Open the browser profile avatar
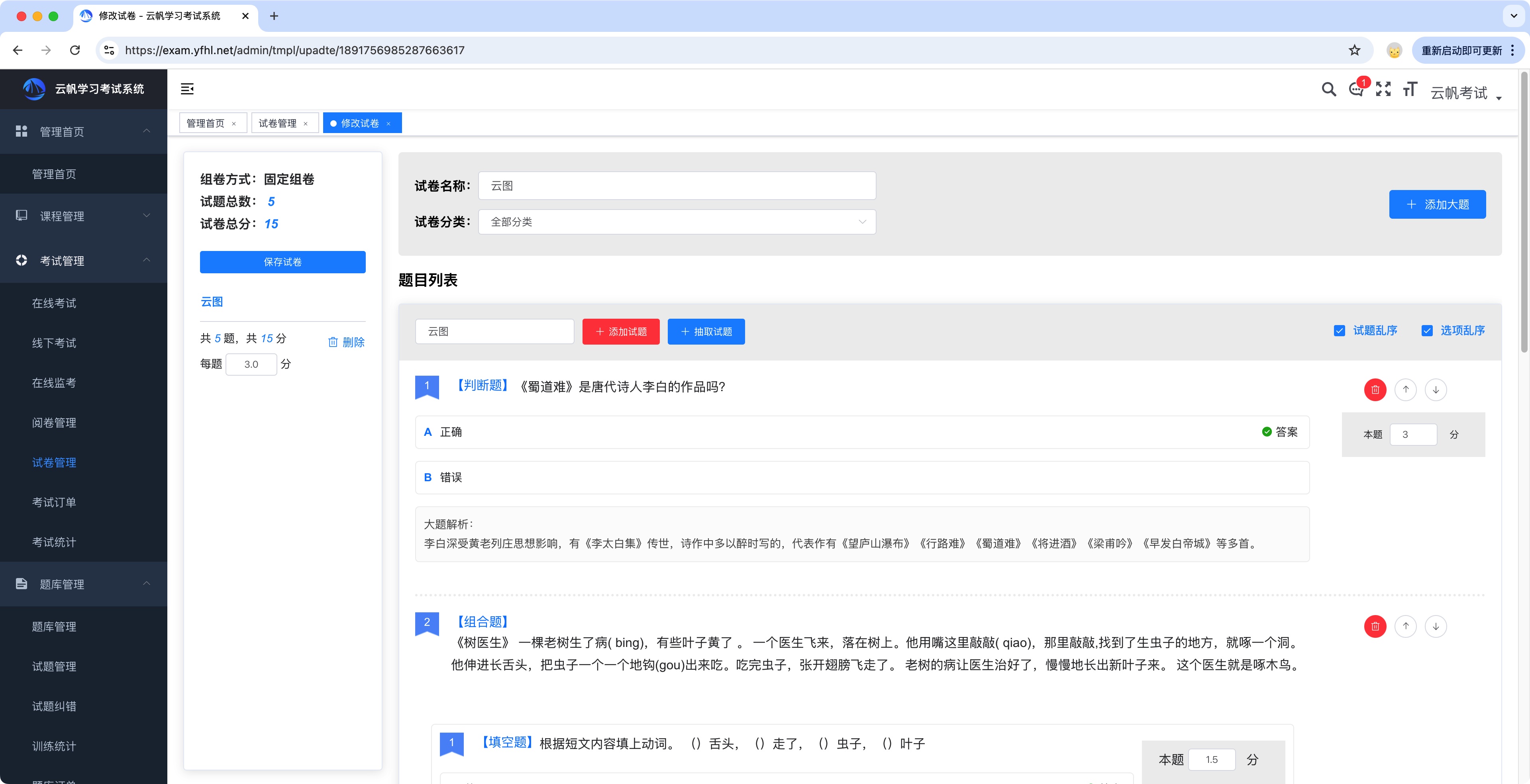 click(1394, 51)
